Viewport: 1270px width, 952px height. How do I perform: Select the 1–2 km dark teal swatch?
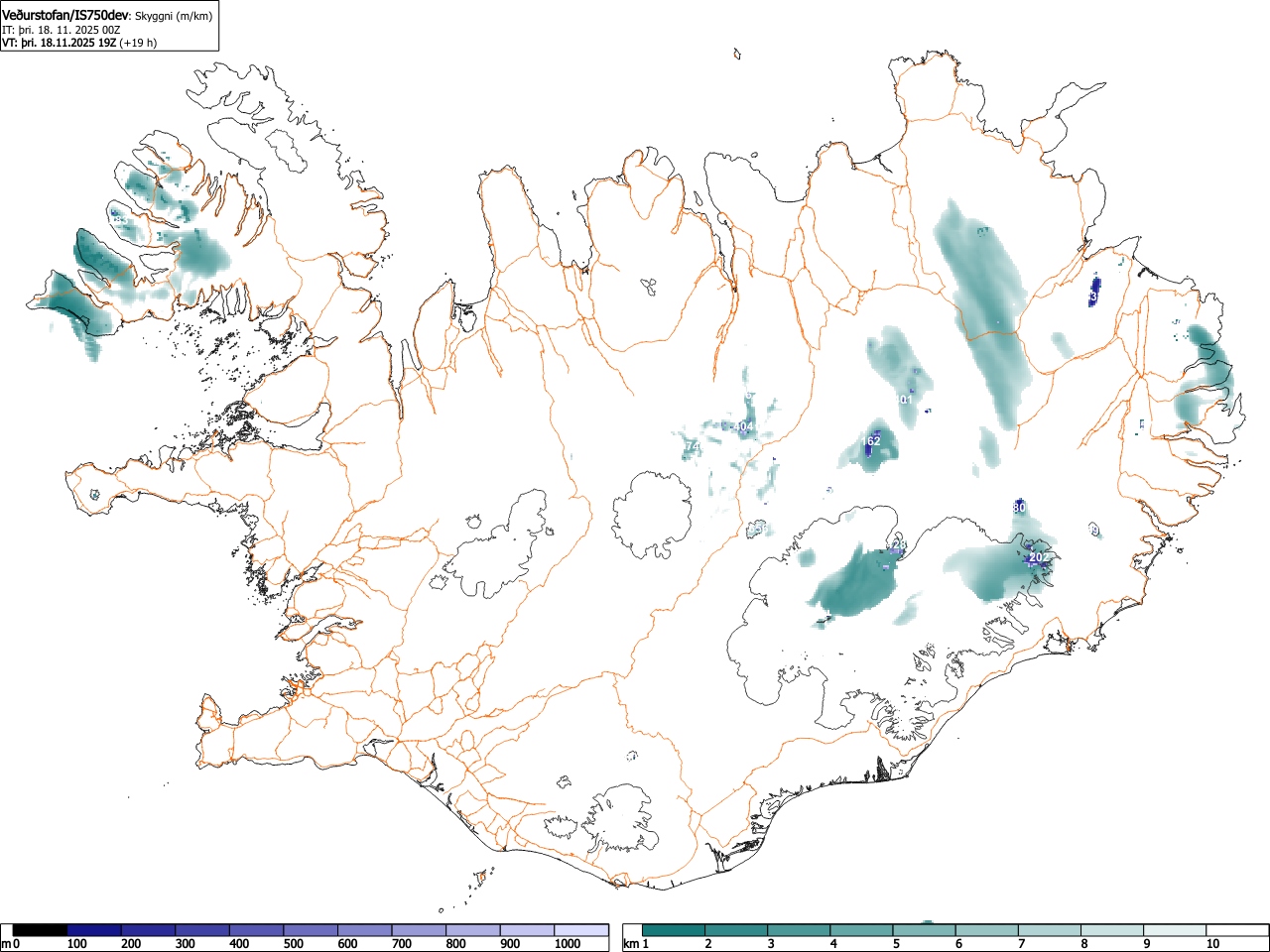[x=675, y=930]
